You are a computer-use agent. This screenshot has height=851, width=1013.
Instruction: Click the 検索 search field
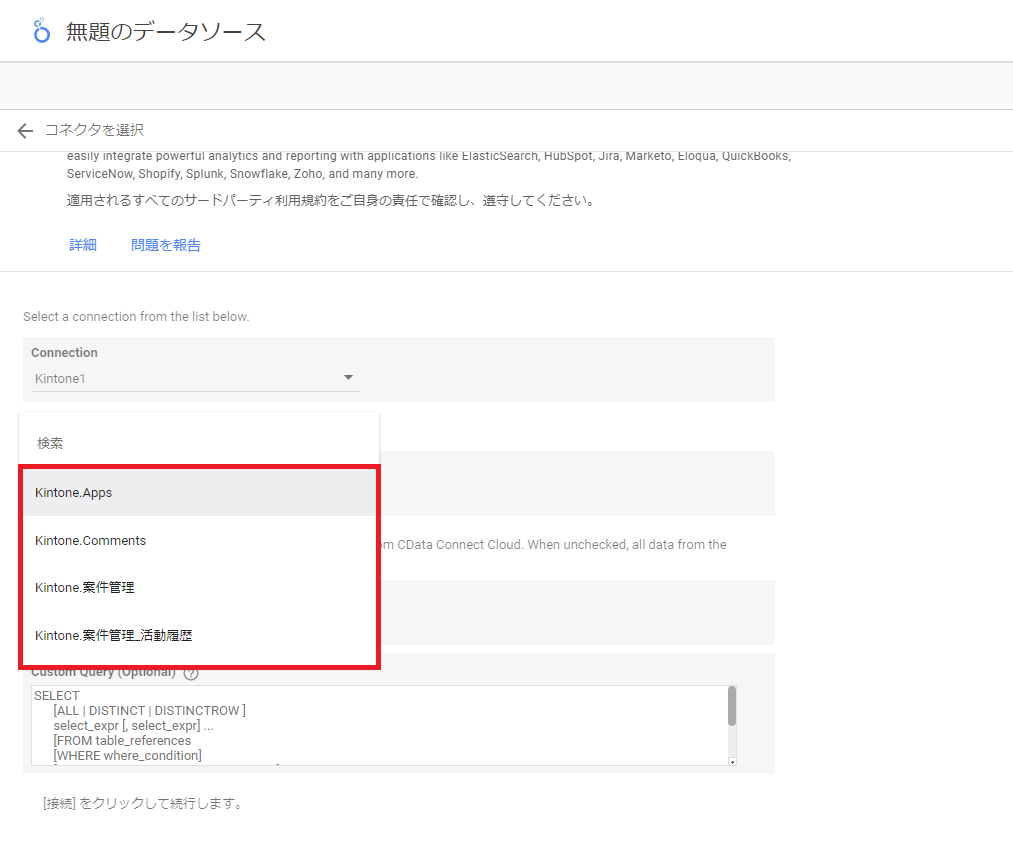tap(199, 443)
